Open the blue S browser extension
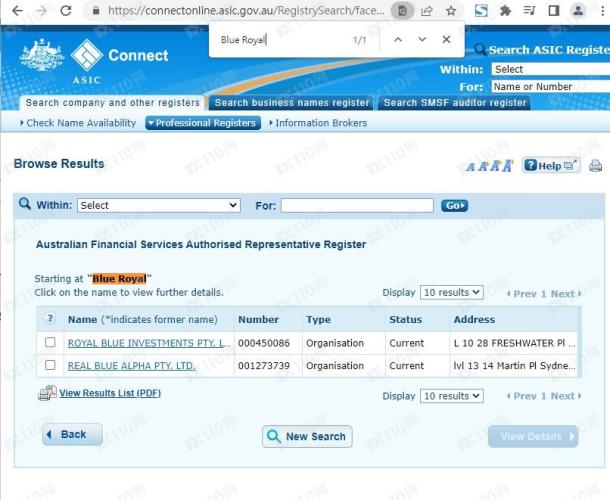Image resolution: width=610 pixels, height=500 pixels. [481, 11]
